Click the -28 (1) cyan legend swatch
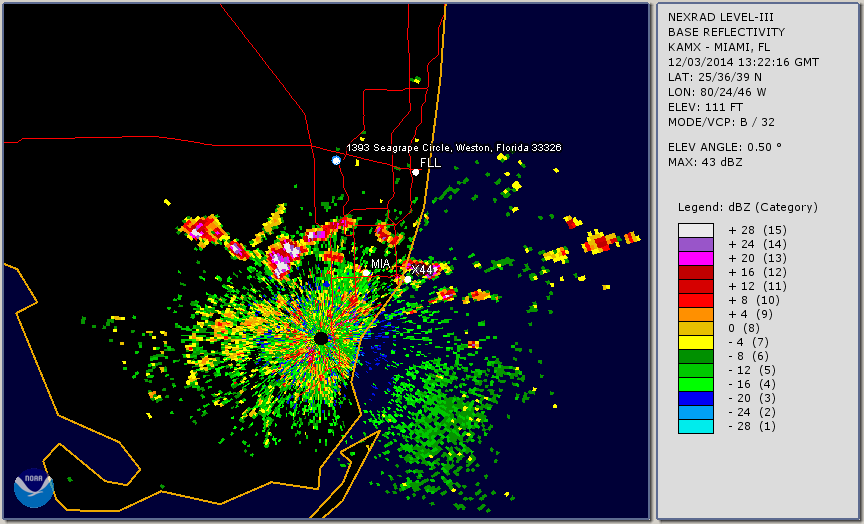The height and width of the screenshot is (524, 864). click(x=696, y=427)
